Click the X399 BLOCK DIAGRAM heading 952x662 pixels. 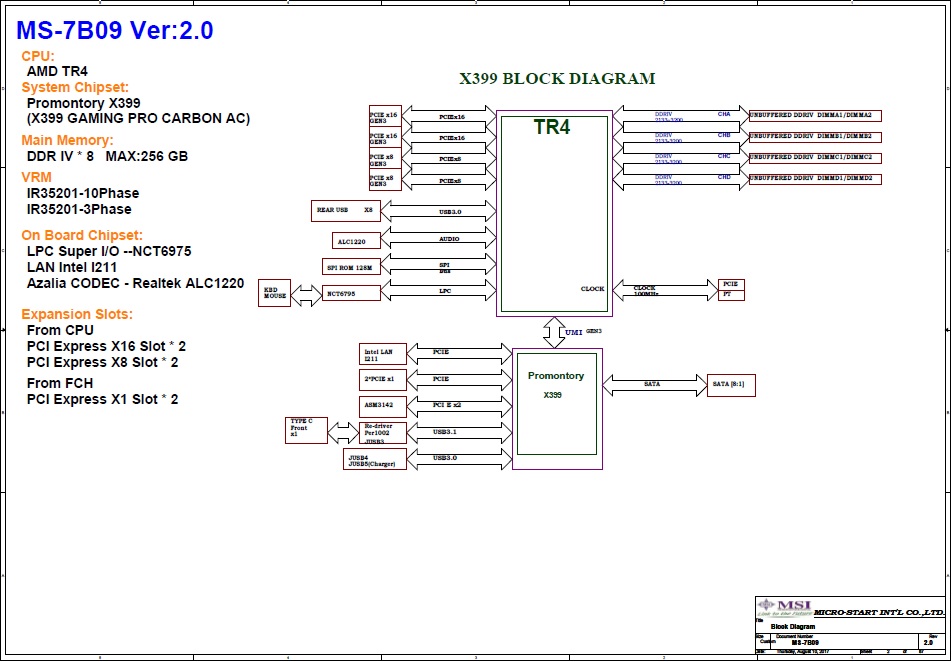(557, 79)
